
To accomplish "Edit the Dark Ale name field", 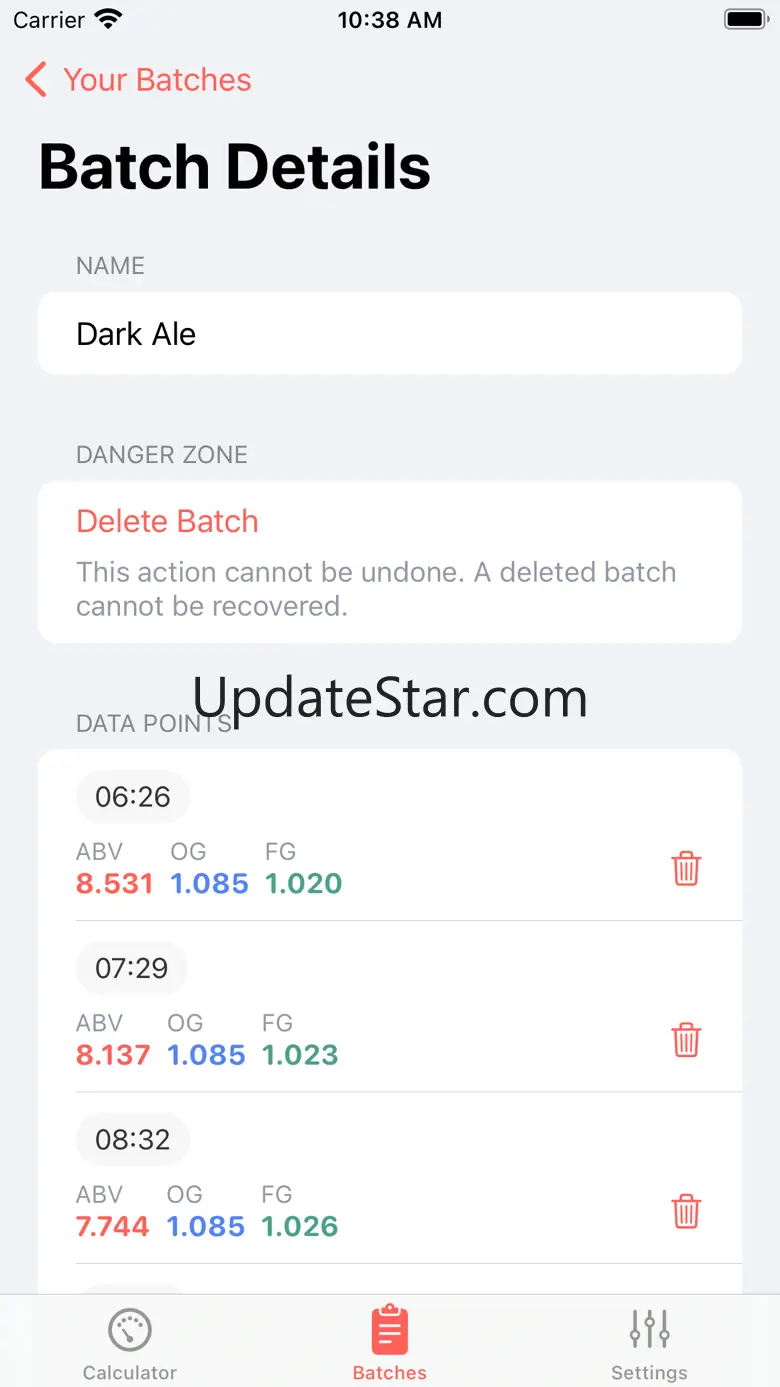I will pyautogui.click(x=390, y=333).
